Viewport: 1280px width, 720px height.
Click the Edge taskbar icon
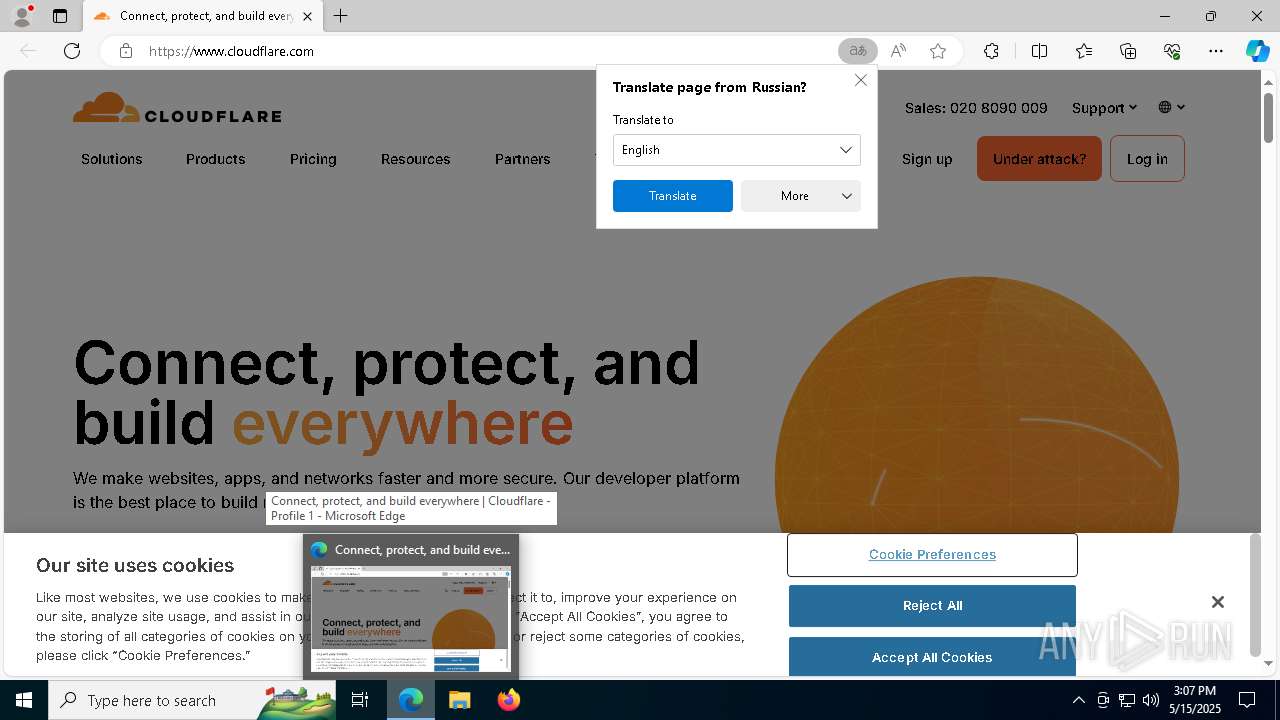(x=411, y=700)
